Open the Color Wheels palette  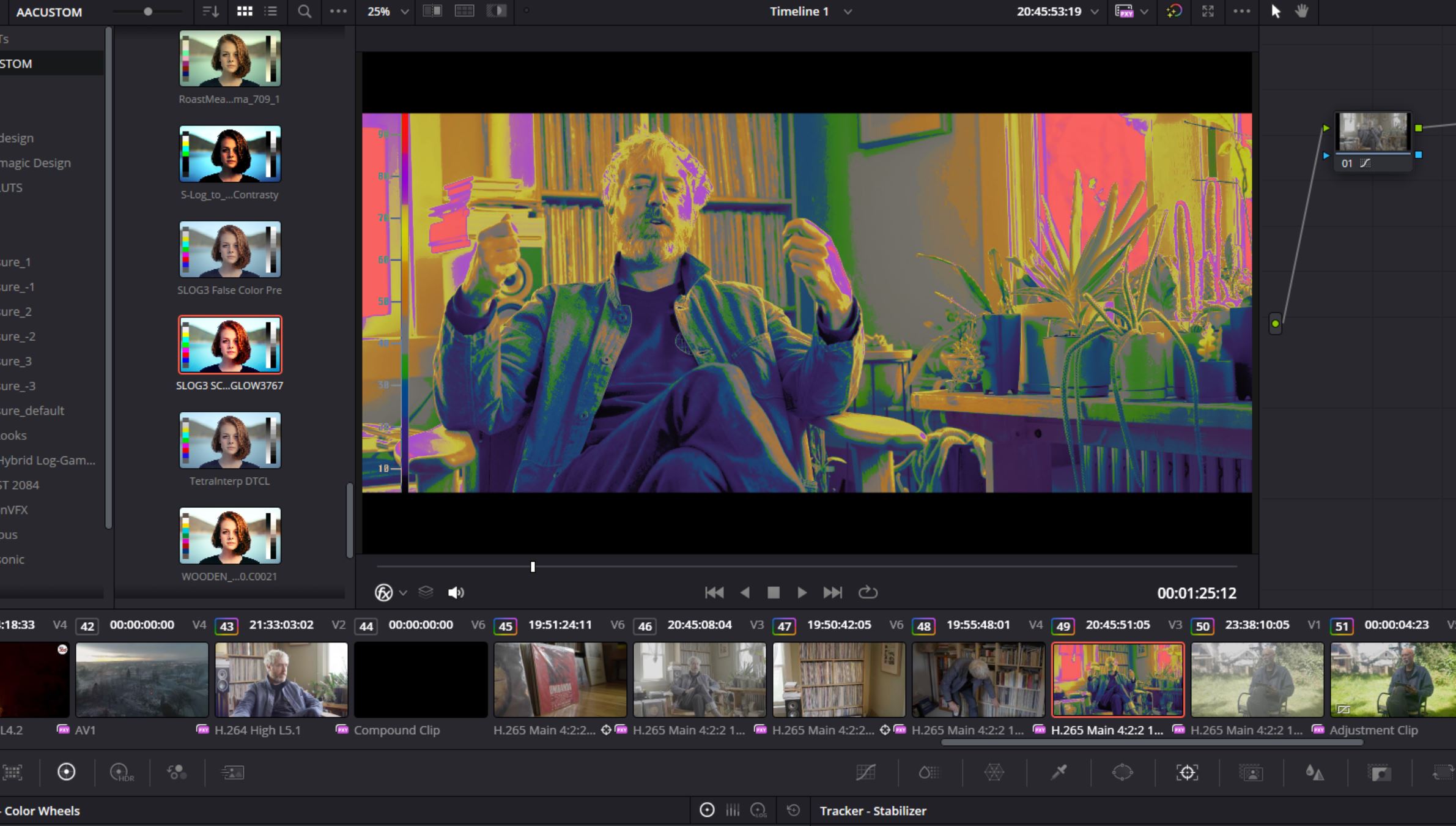66,772
